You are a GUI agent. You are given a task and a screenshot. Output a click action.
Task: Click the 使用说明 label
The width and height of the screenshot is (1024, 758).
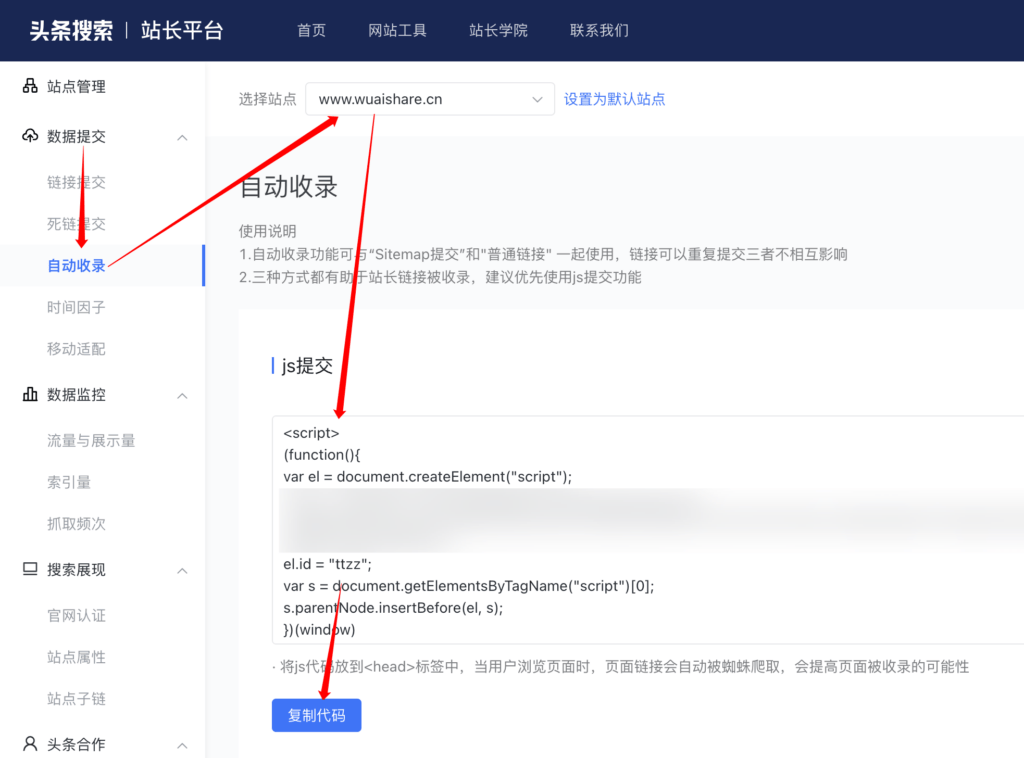point(268,231)
